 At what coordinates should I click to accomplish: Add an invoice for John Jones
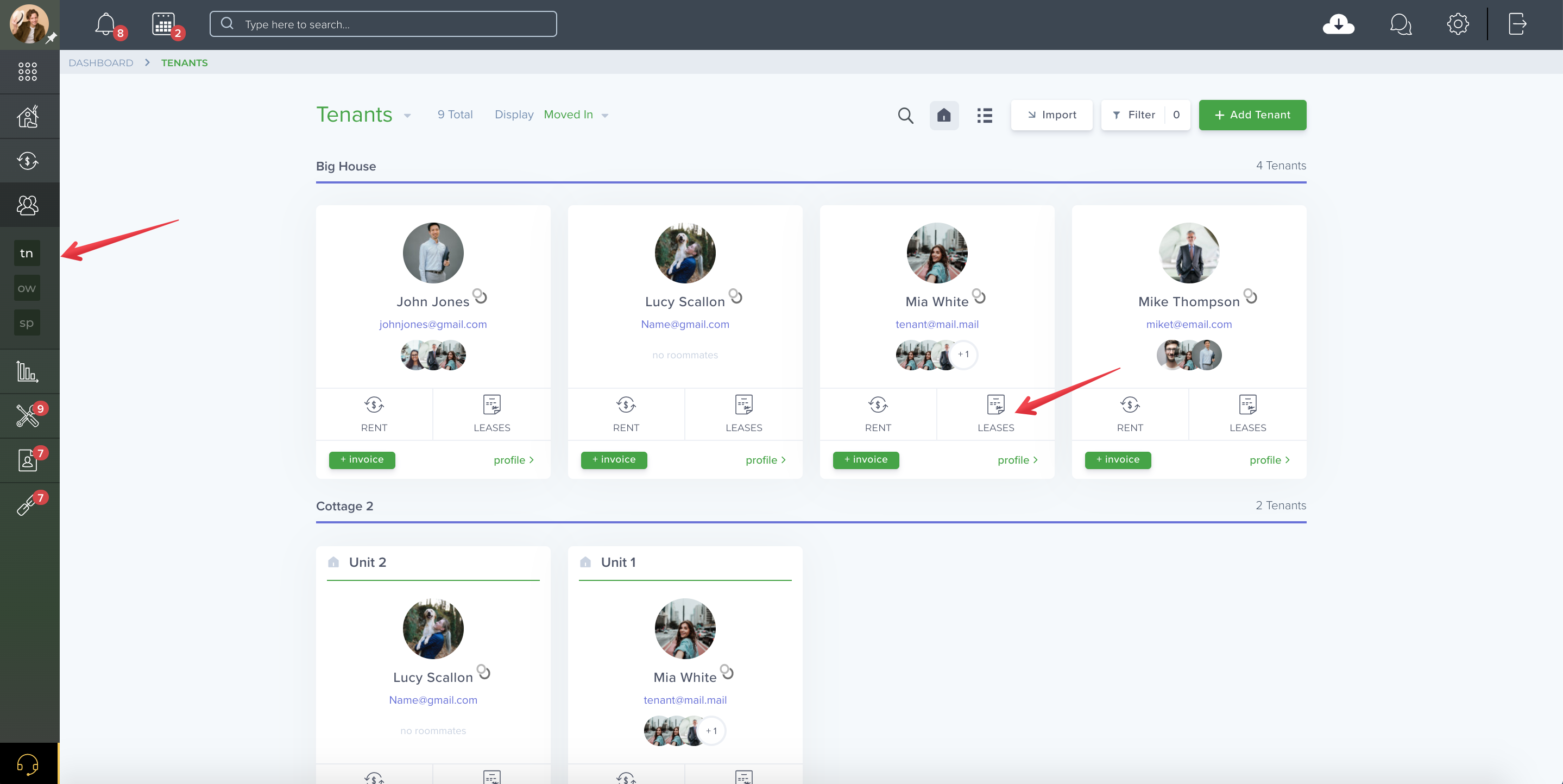point(362,460)
